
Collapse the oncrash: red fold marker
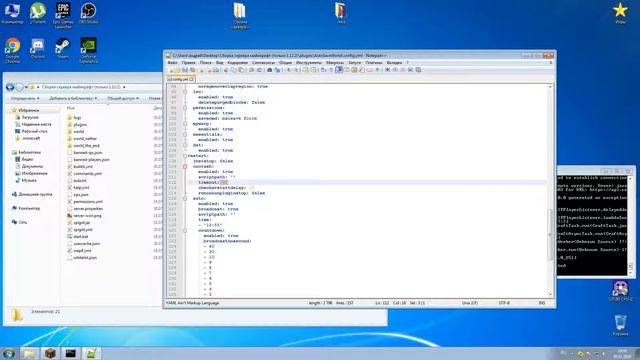(185, 167)
